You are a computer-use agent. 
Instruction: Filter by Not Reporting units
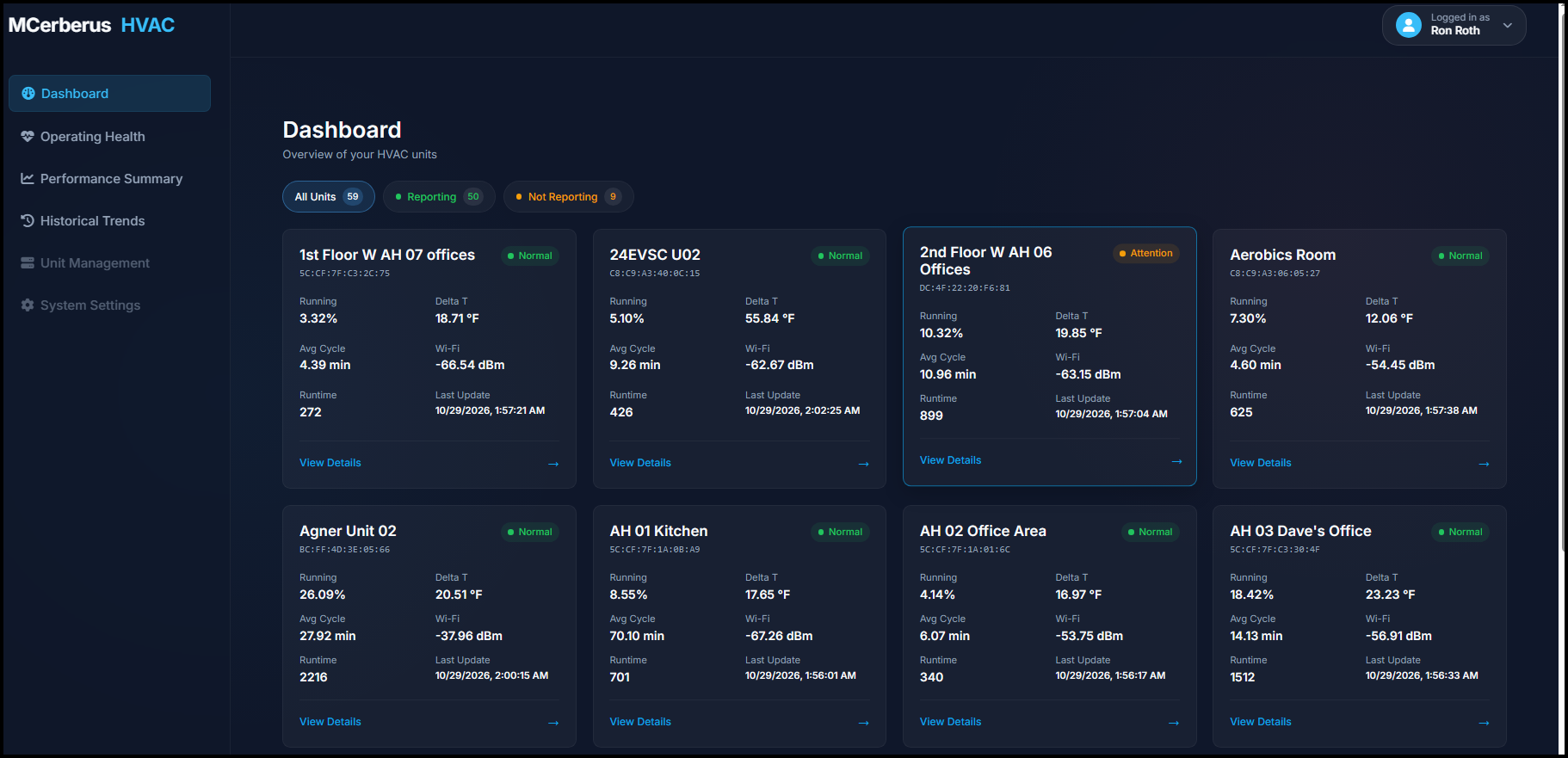[x=569, y=196]
